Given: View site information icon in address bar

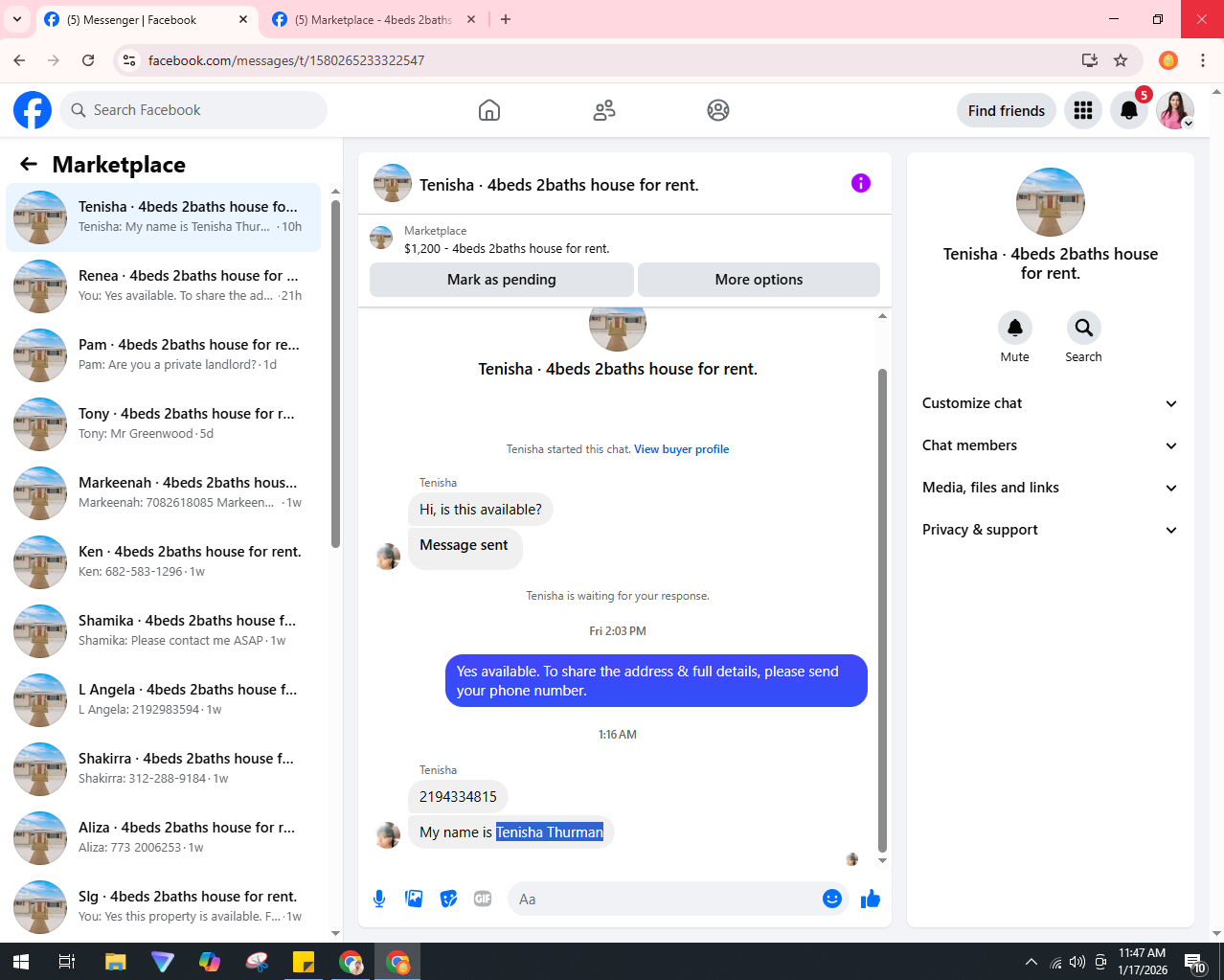Looking at the screenshot, I should click(x=129, y=60).
